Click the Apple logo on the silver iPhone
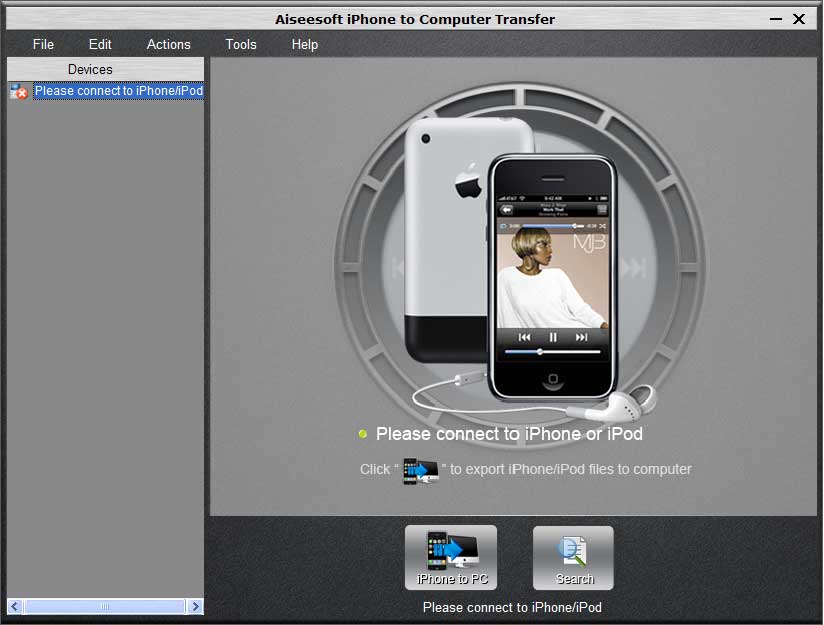Screen dimensions: 824x625 [x=468, y=183]
